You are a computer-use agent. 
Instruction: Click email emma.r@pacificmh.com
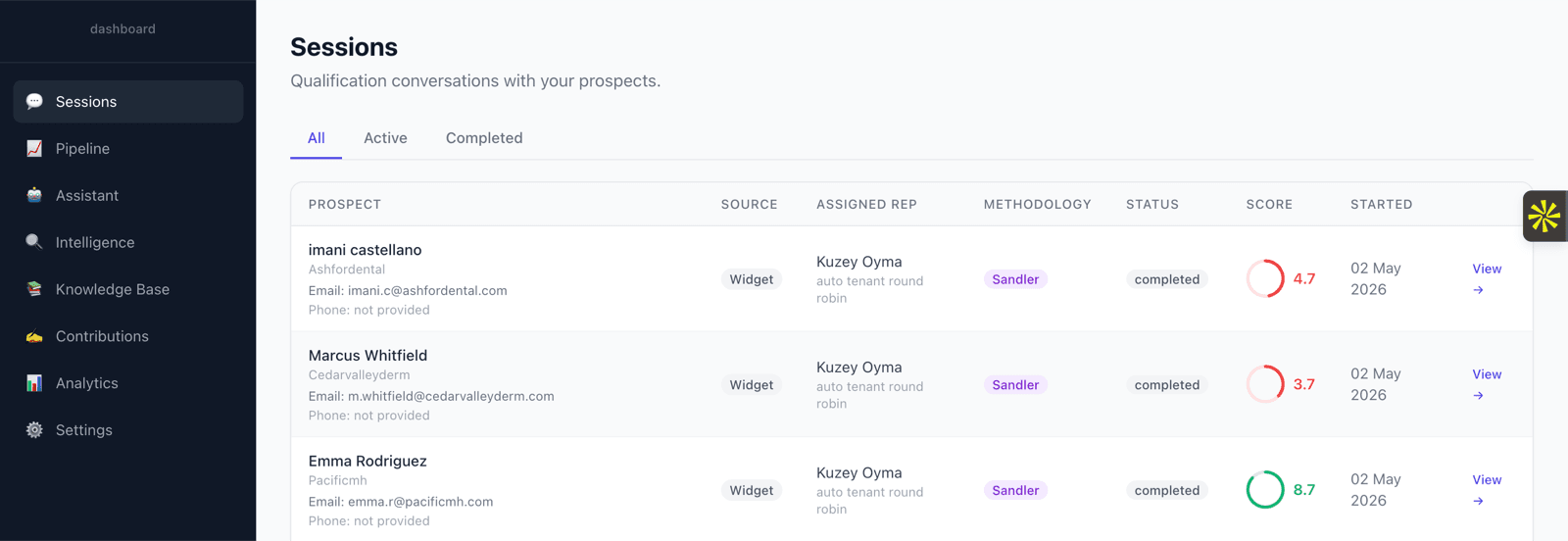click(420, 502)
